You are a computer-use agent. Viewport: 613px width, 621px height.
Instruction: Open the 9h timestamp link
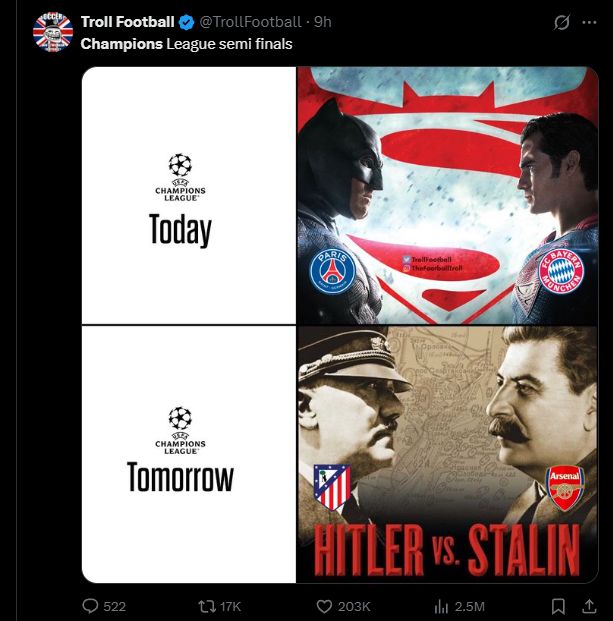(x=322, y=22)
